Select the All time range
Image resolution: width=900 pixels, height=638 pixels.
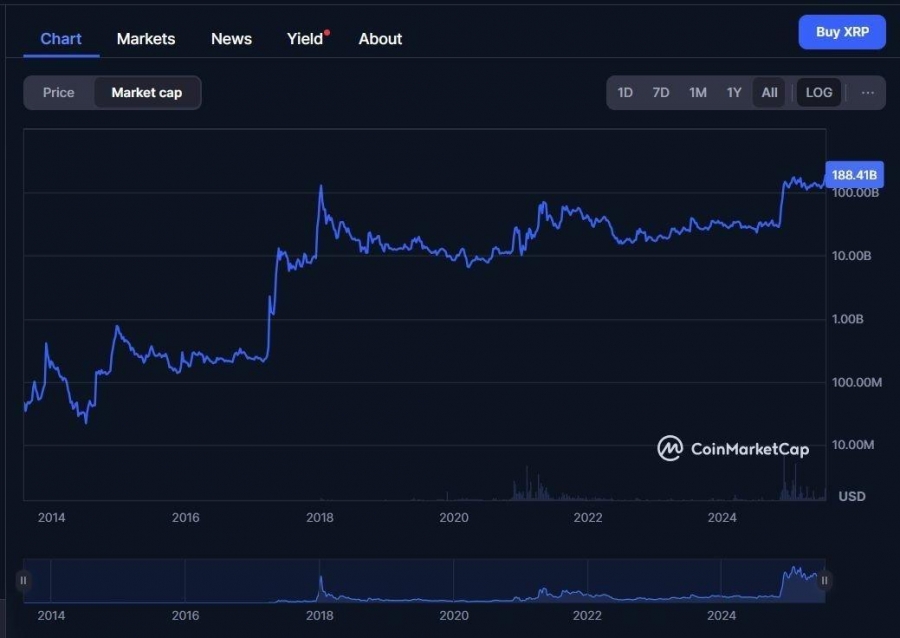click(x=769, y=92)
